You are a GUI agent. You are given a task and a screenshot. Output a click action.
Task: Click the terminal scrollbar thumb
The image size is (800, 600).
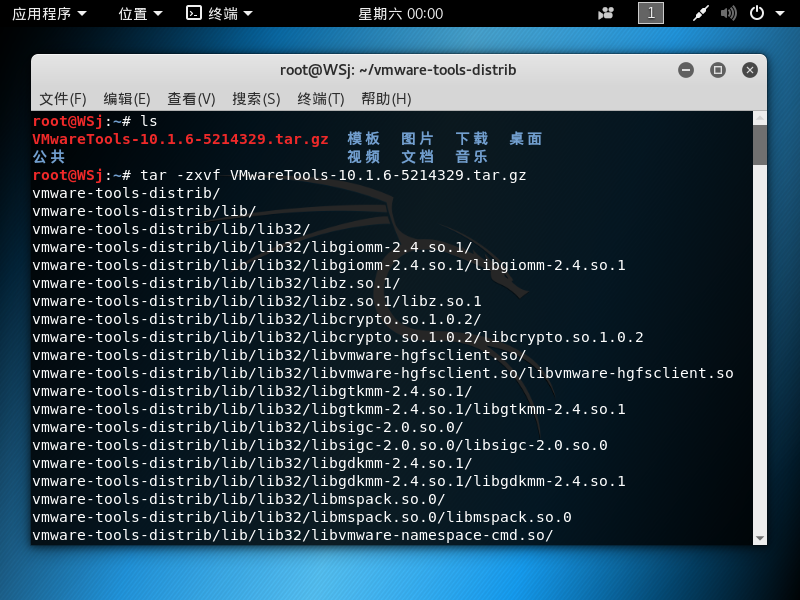pyautogui.click(x=760, y=145)
